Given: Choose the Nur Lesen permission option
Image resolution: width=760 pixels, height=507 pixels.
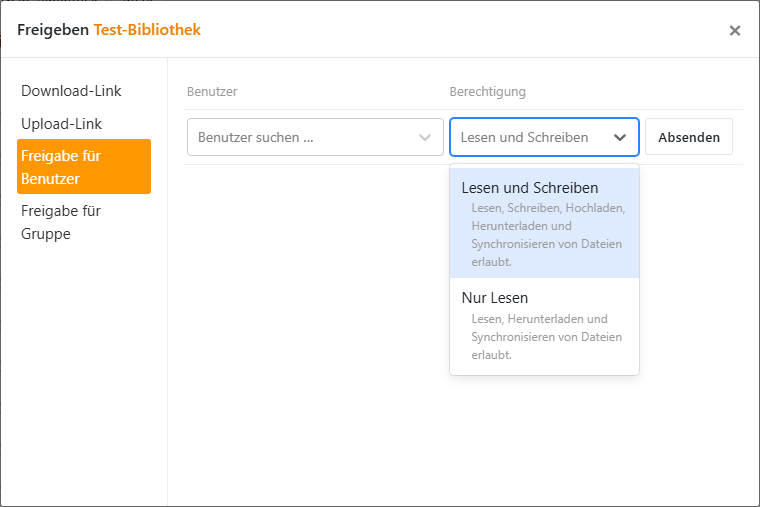Looking at the screenshot, I should pyautogui.click(x=544, y=326).
